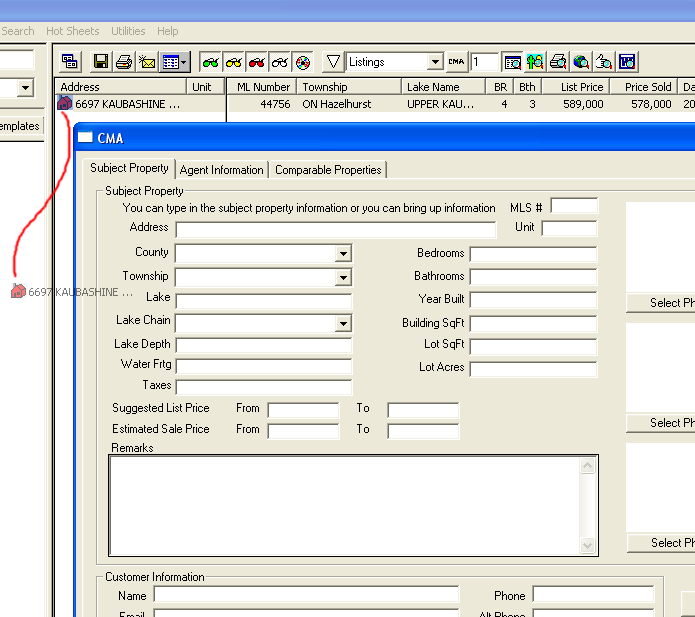Screen dimensions: 695x617
Task: Click the subject property Address field
Action: click(336, 230)
